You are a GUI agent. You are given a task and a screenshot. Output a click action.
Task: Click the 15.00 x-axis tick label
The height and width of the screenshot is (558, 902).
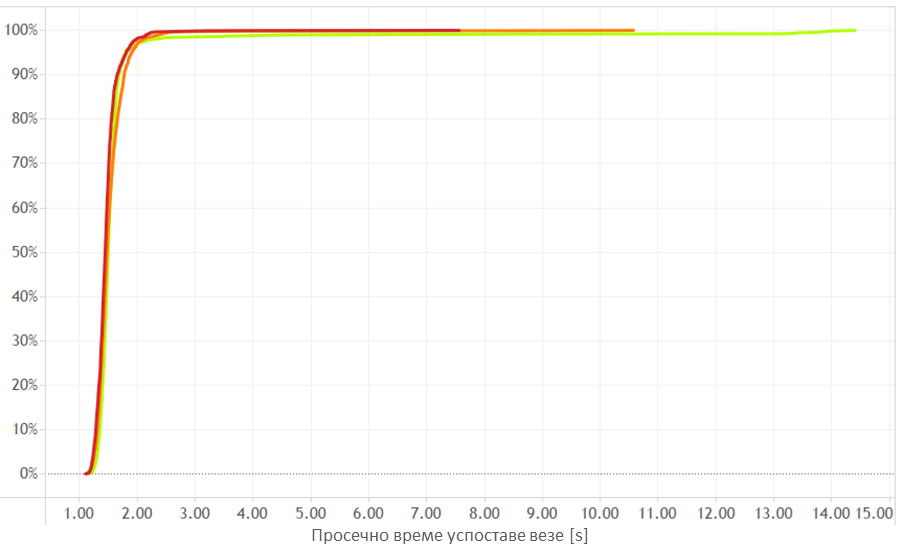point(876,513)
